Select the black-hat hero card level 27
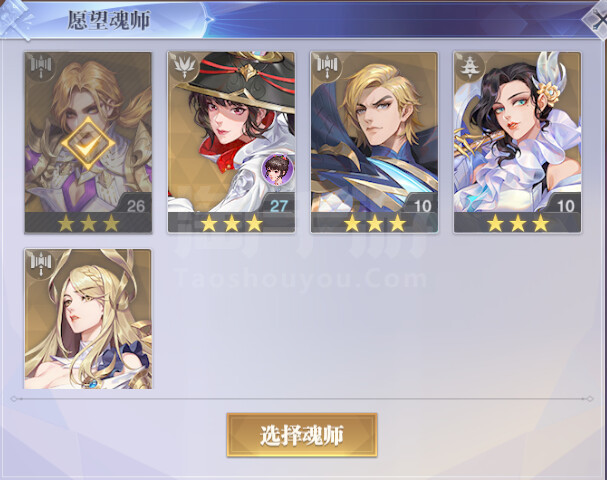Image resolution: width=607 pixels, height=480 pixels. click(231, 142)
